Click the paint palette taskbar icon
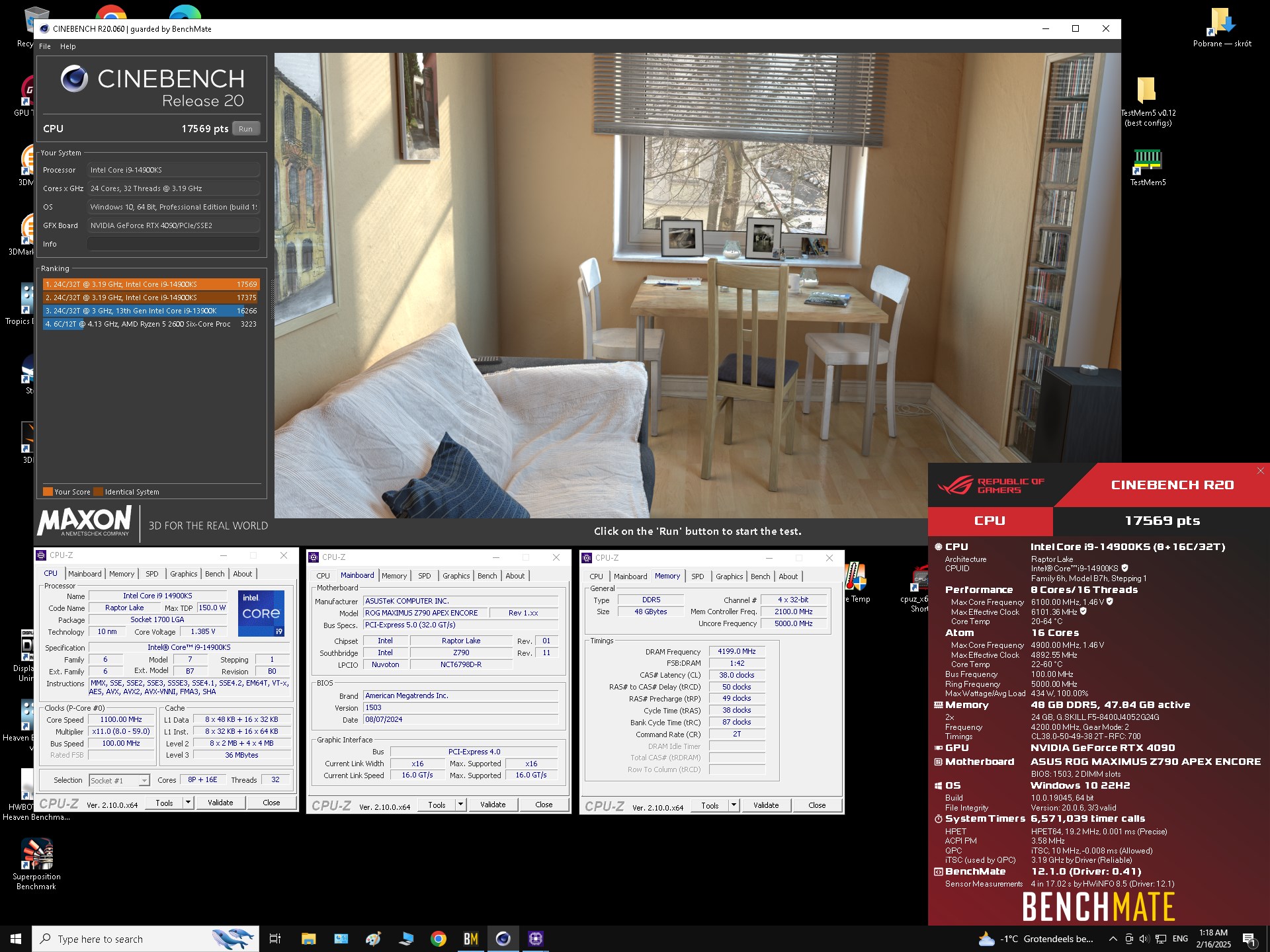The image size is (1270, 952). (373, 939)
